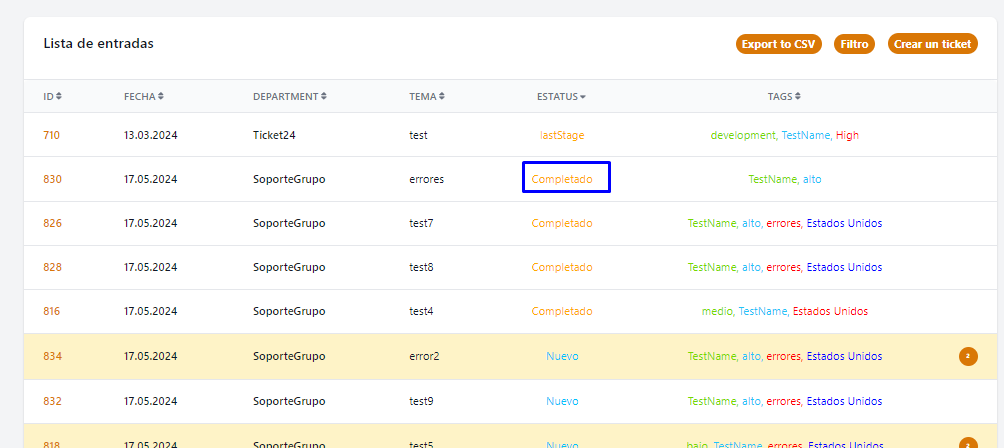1004x448 pixels.
Task: Select the medio tag on test4 row
Action: pyautogui.click(x=716, y=311)
